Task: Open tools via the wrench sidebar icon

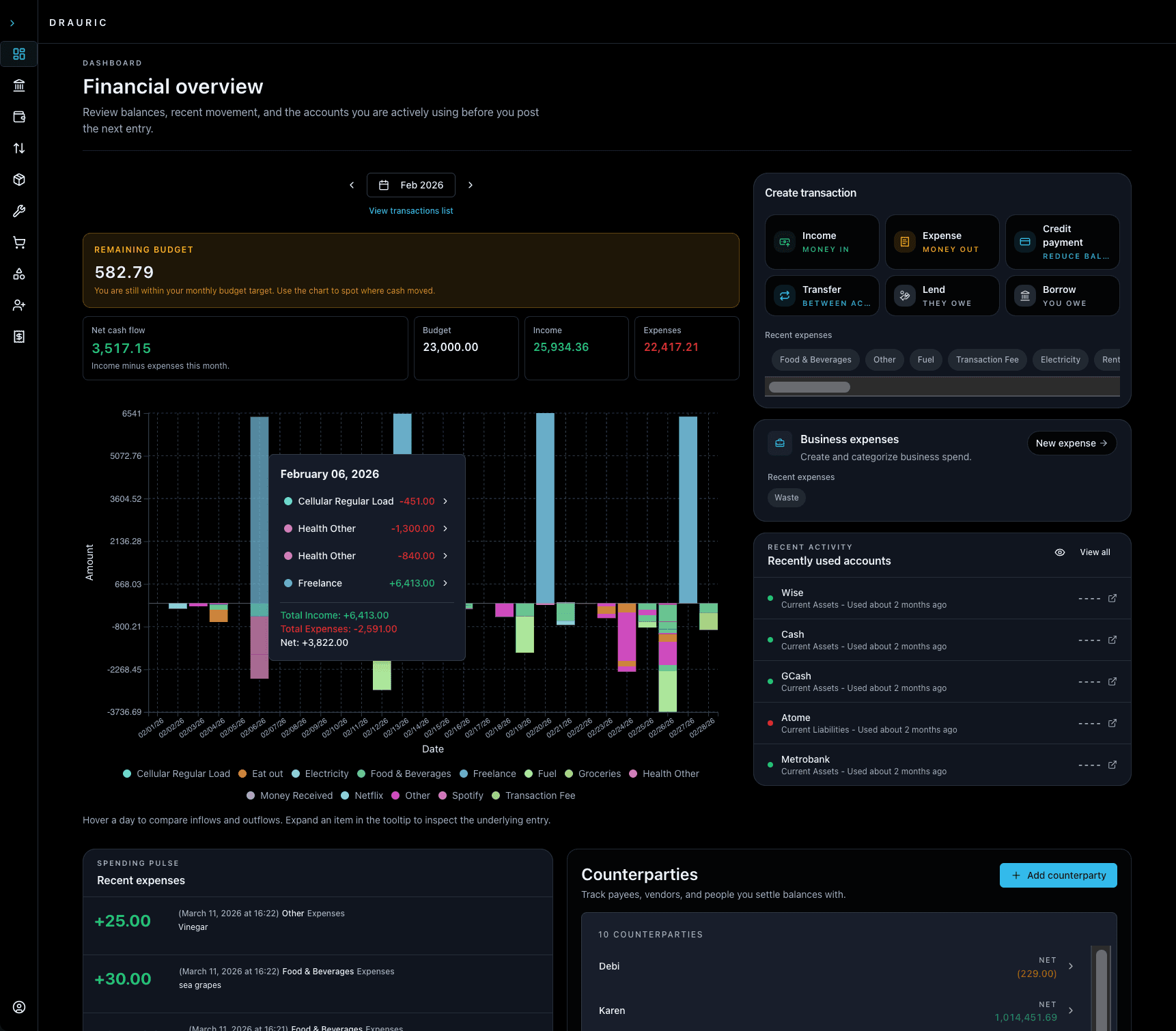Action: tap(19, 211)
